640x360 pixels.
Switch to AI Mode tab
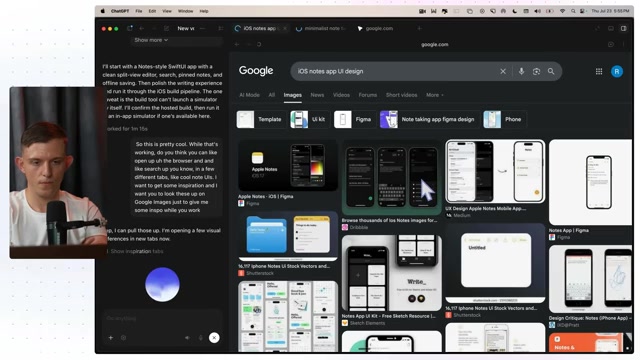click(249, 95)
